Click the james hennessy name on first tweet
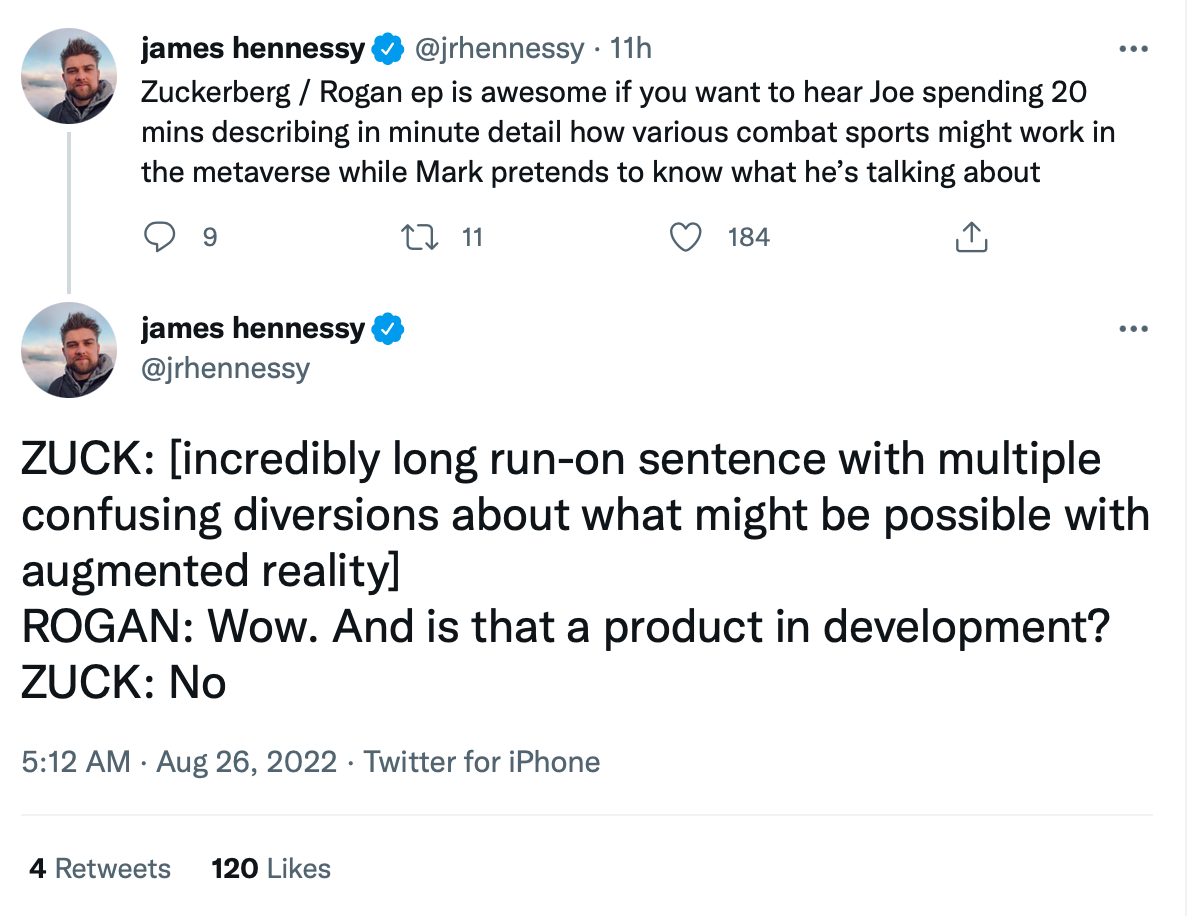 click(x=253, y=47)
